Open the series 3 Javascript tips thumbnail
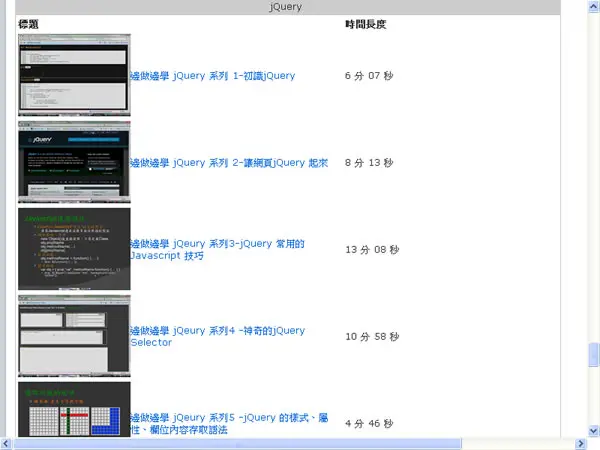The height and width of the screenshot is (450, 600). (x=74, y=249)
